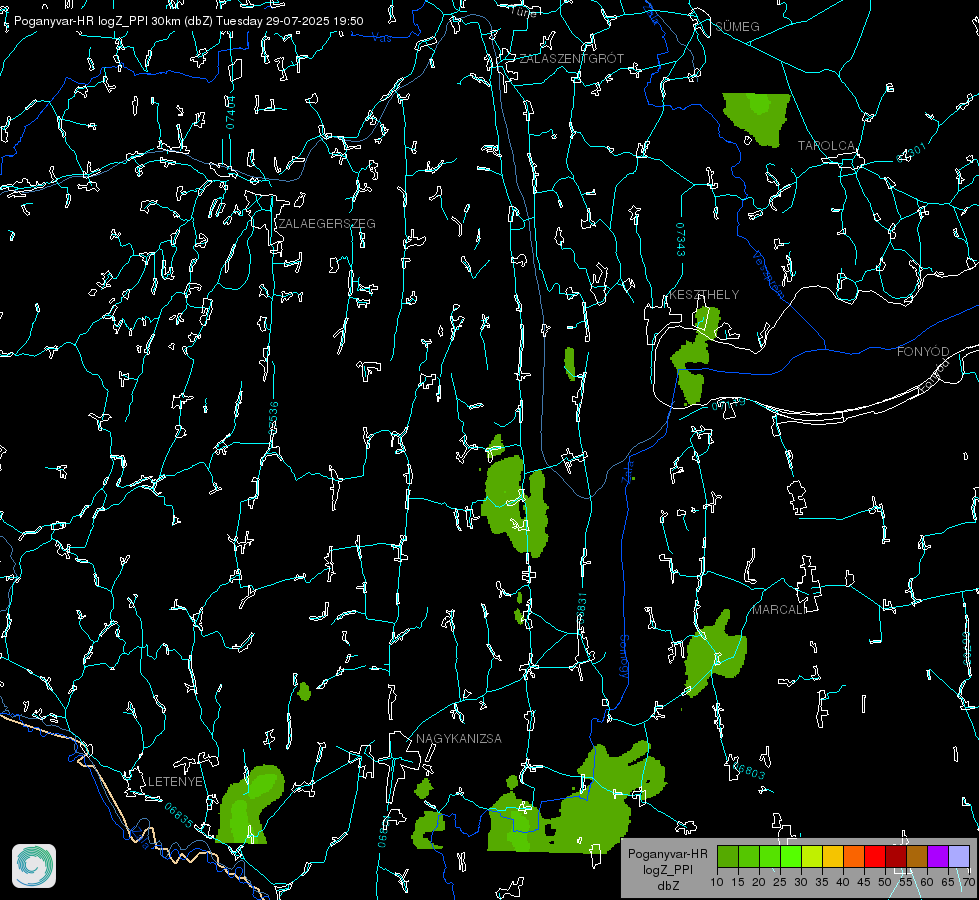979x900 pixels.
Task: Click the legend scale value 70
Action: (969, 883)
